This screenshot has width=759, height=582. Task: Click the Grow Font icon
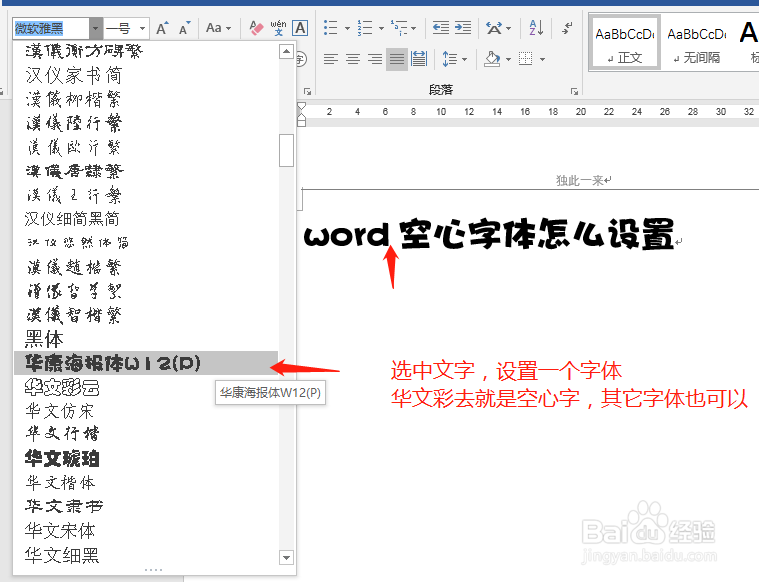(162, 28)
